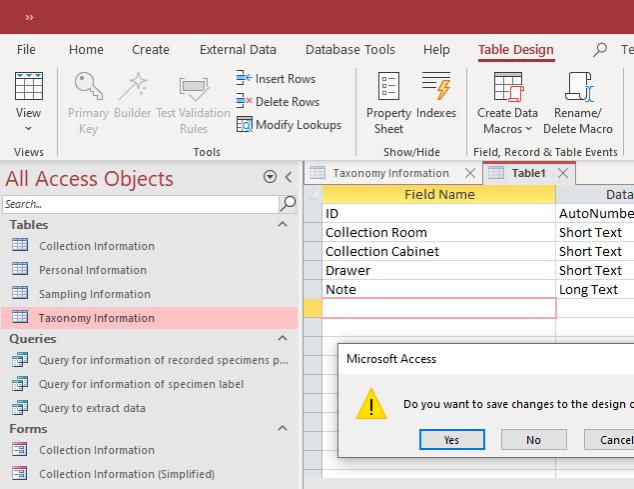Open navigation pane options dropdown circle
The image size is (634, 489).
270,177
